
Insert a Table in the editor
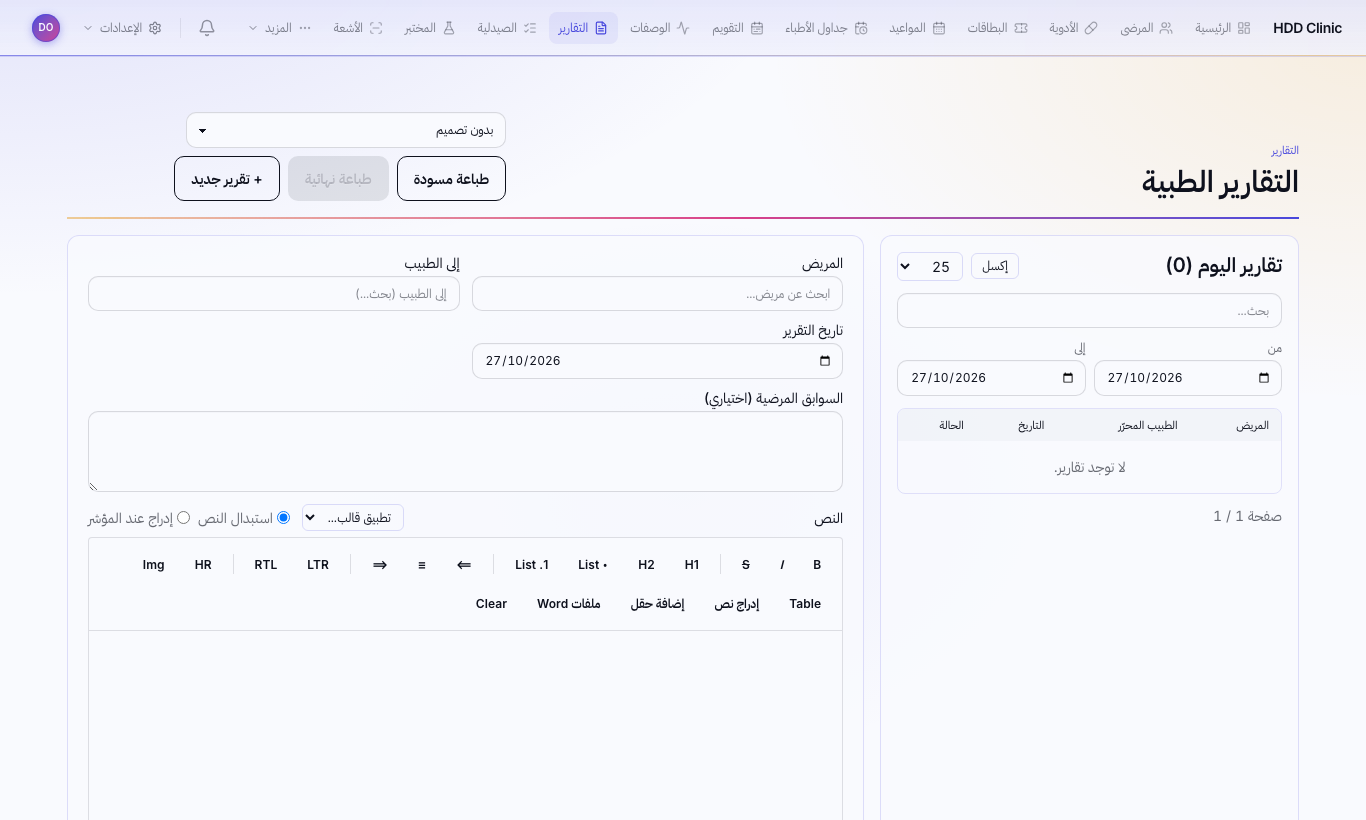[x=805, y=604]
